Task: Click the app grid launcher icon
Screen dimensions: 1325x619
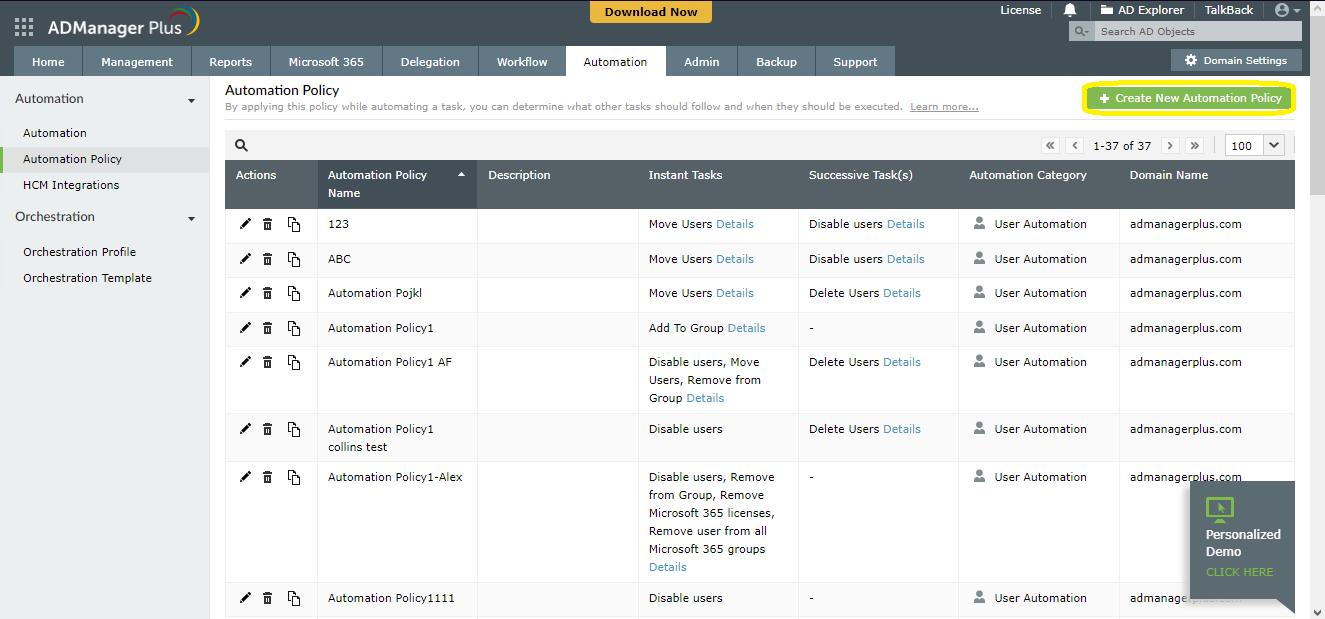Action: click(x=24, y=27)
